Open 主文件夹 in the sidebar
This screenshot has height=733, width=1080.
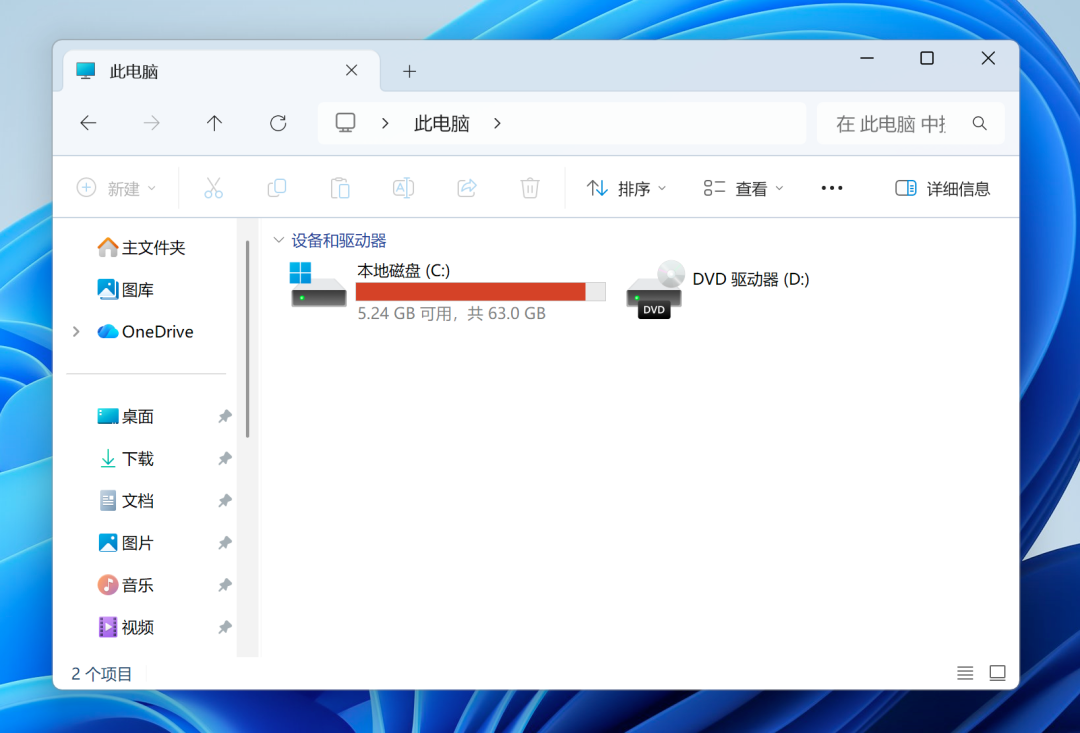(141, 247)
